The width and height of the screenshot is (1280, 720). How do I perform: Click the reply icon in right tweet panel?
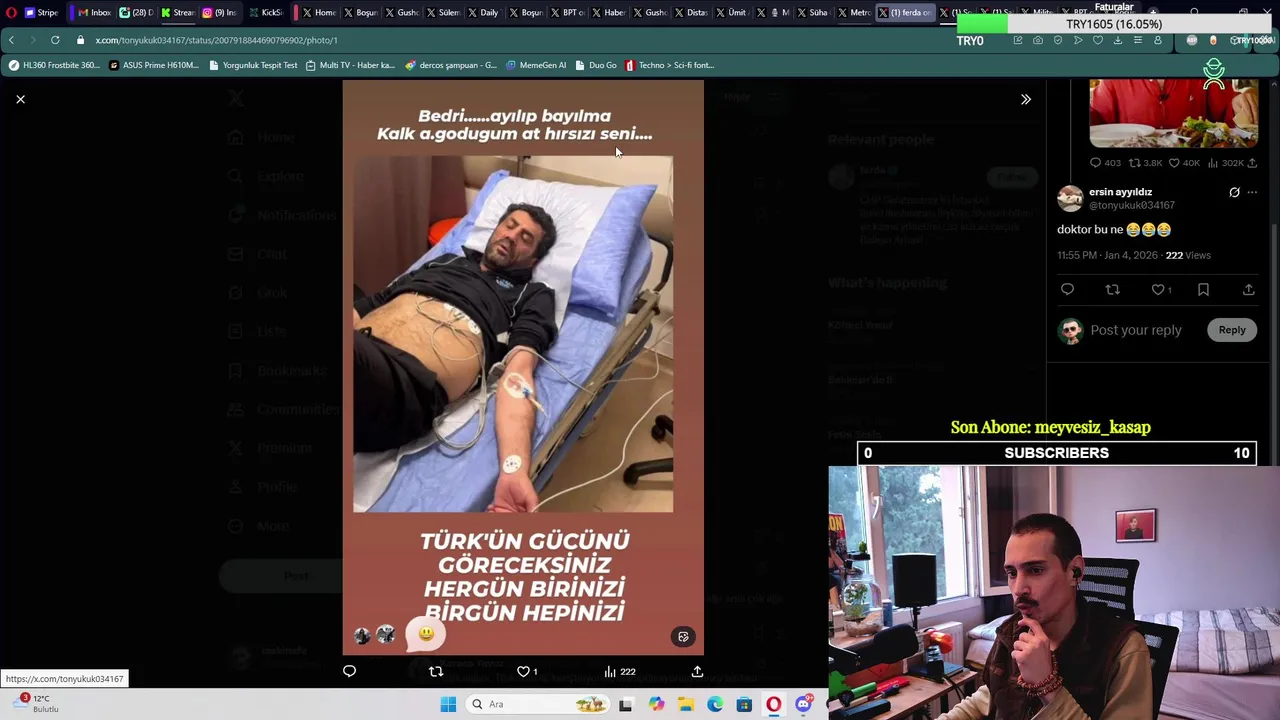coord(1067,289)
